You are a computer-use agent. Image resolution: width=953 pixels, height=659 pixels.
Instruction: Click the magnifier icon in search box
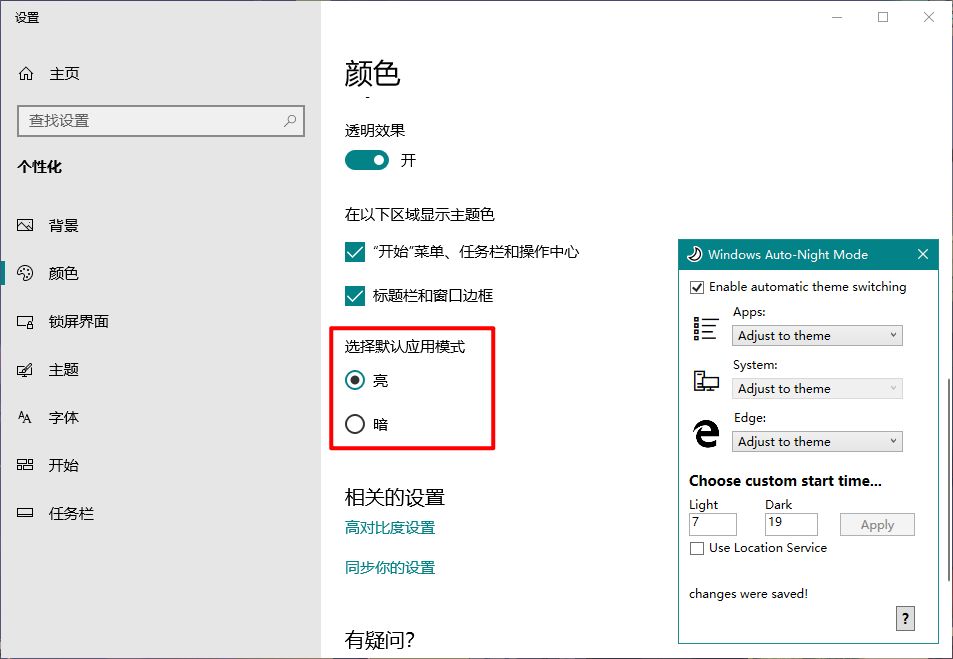290,120
